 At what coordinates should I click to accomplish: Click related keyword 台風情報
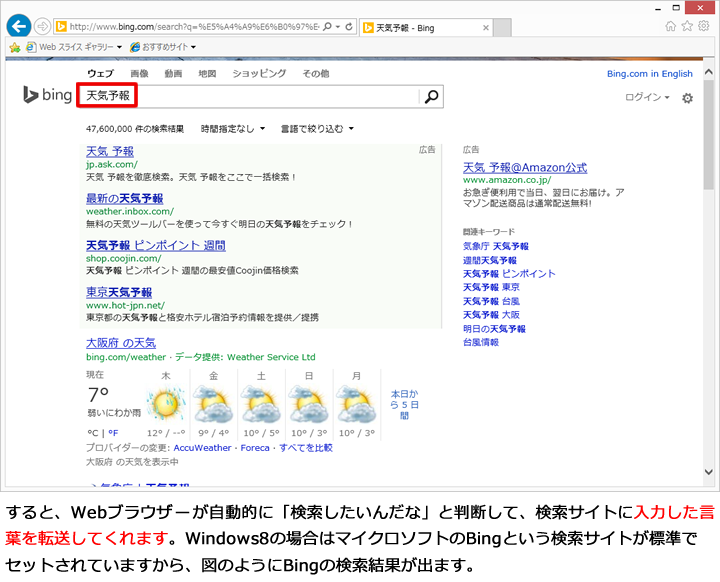coord(481,342)
